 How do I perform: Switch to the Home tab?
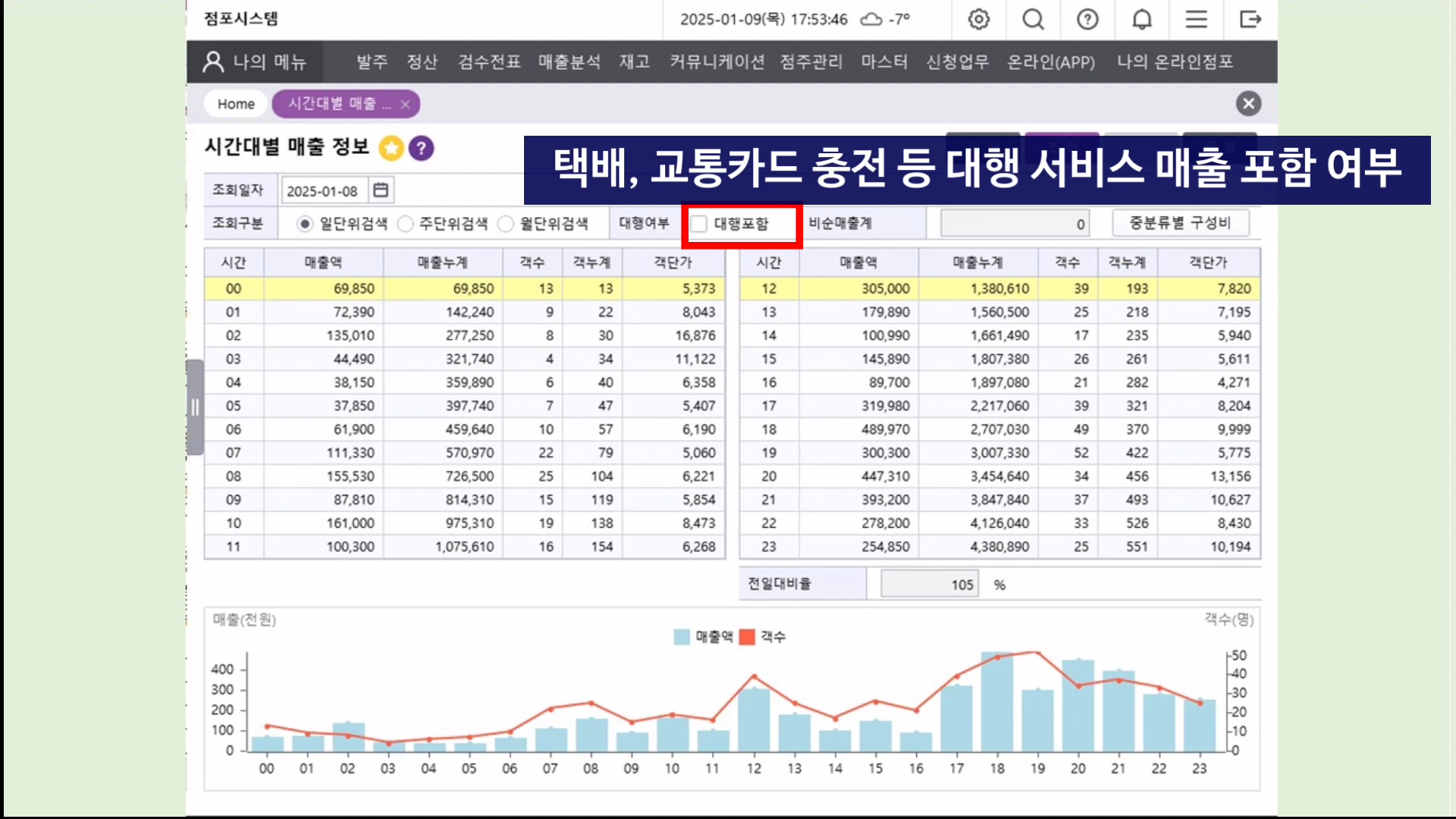pyautogui.click(x=236, y=104)
